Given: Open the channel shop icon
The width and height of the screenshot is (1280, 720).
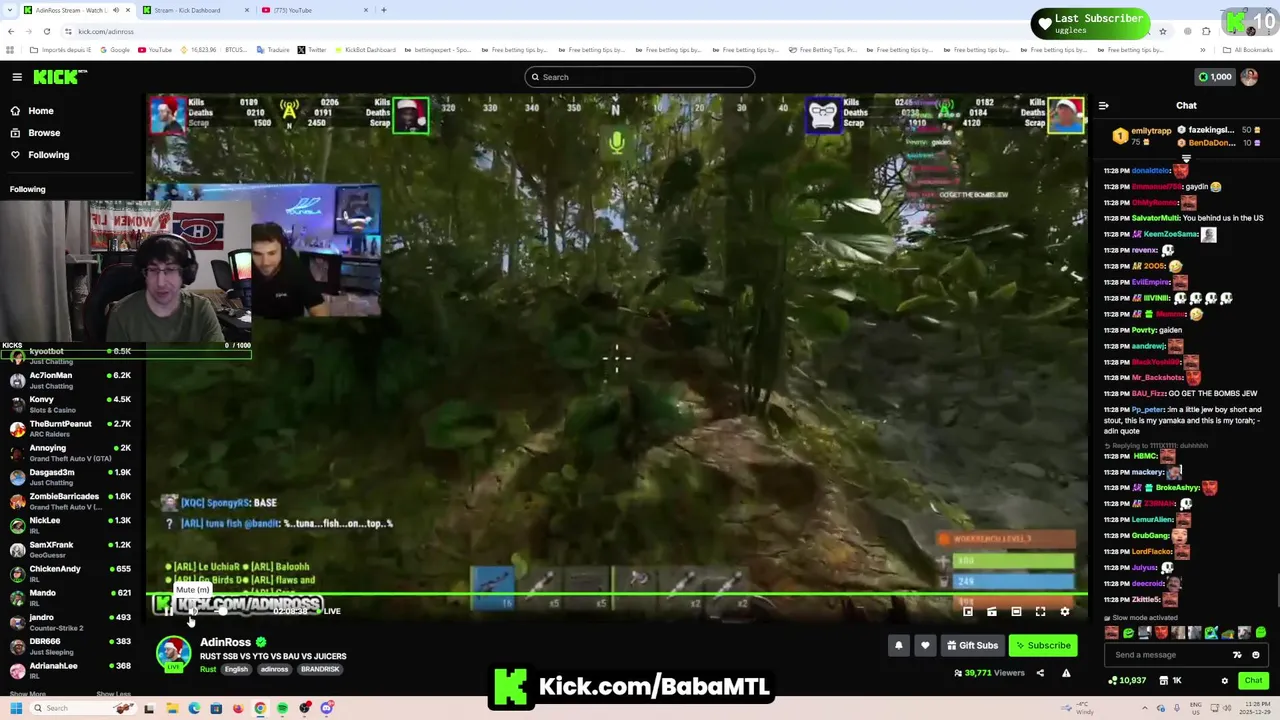Looking at the screenshot, I should tap(1163, 681).
